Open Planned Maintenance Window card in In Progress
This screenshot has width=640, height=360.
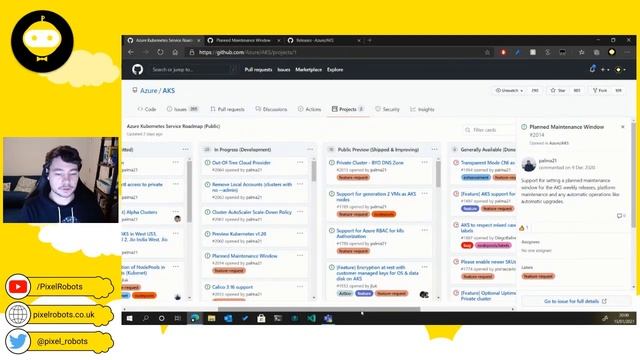point(244,256)
